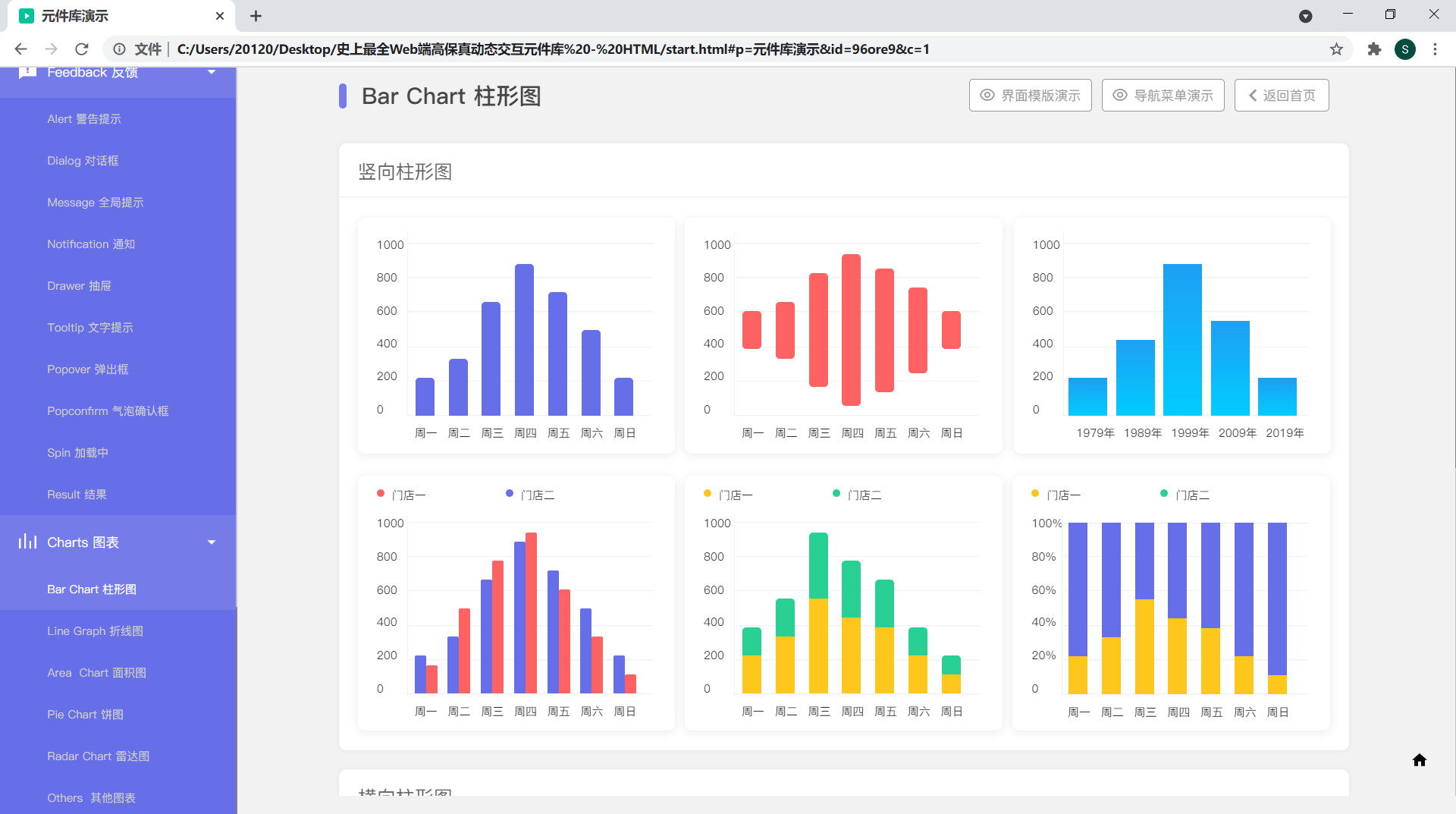This screenshot has width=1456, height=814.
Task: Collapse the Feedback 反馈 section arrow
Action: [212, 72]
